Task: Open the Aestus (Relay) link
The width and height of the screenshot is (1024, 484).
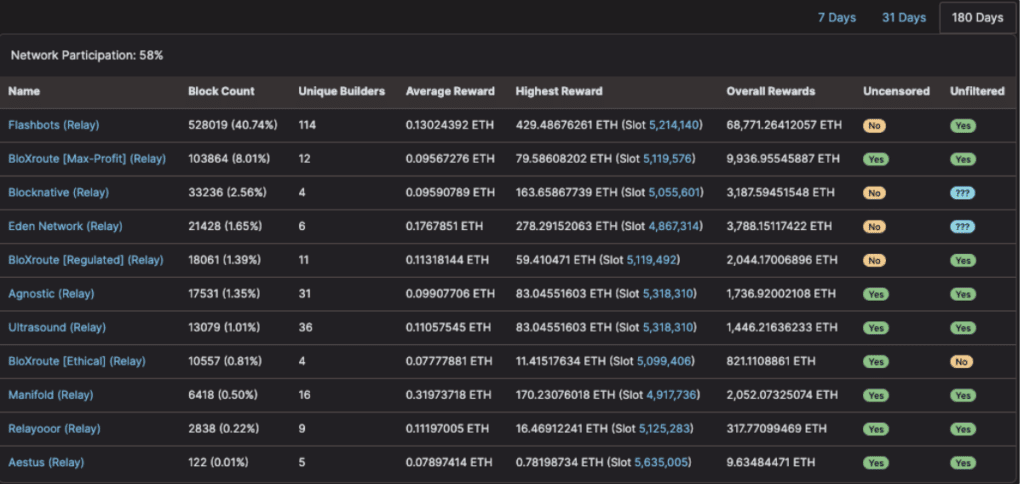Action: pyautogui.click(x=46, y=462)
